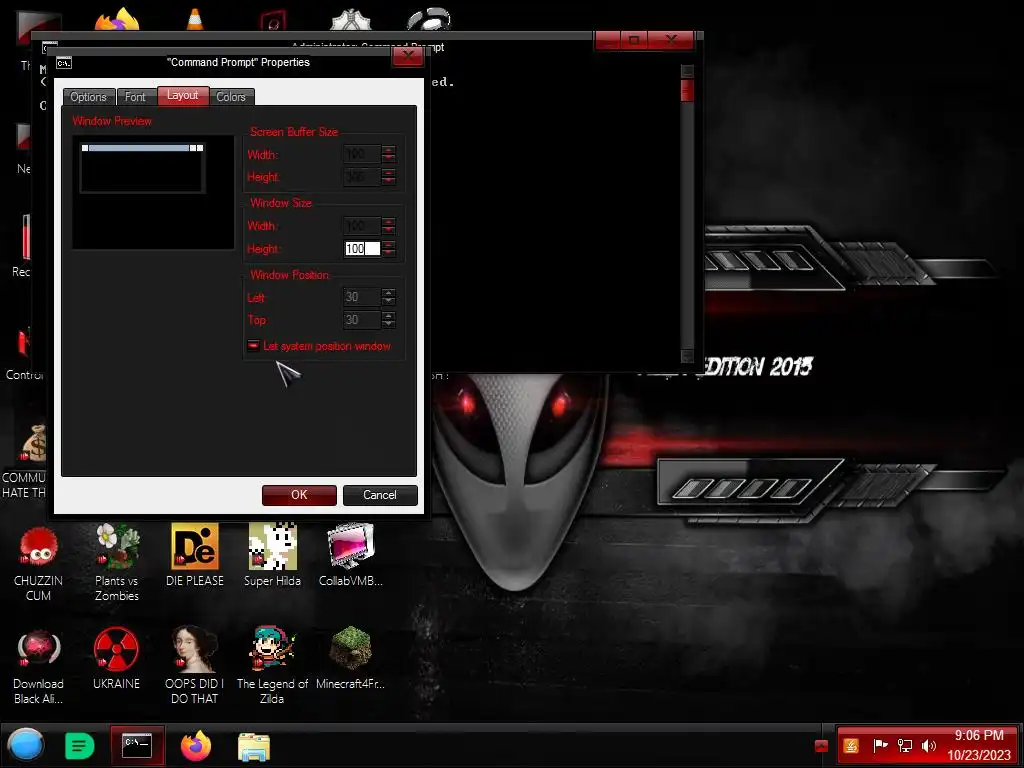Show hidden tray icons arrow
1024x768 pixels.
[822, 746]
